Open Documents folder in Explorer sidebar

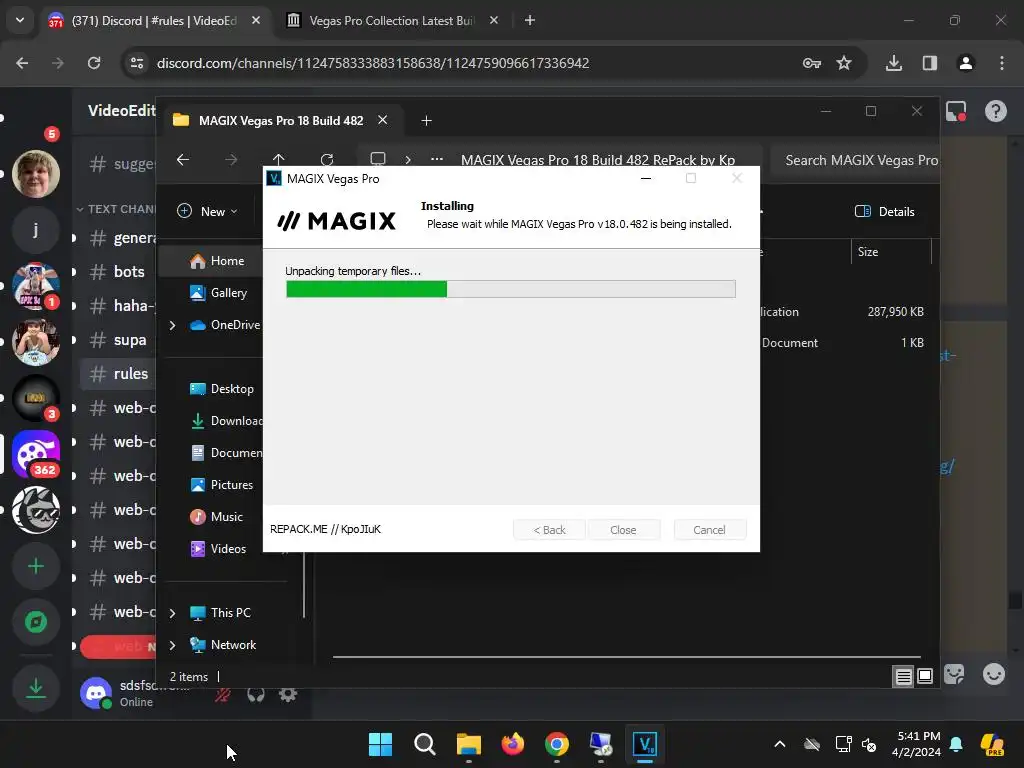coord(226,453)
